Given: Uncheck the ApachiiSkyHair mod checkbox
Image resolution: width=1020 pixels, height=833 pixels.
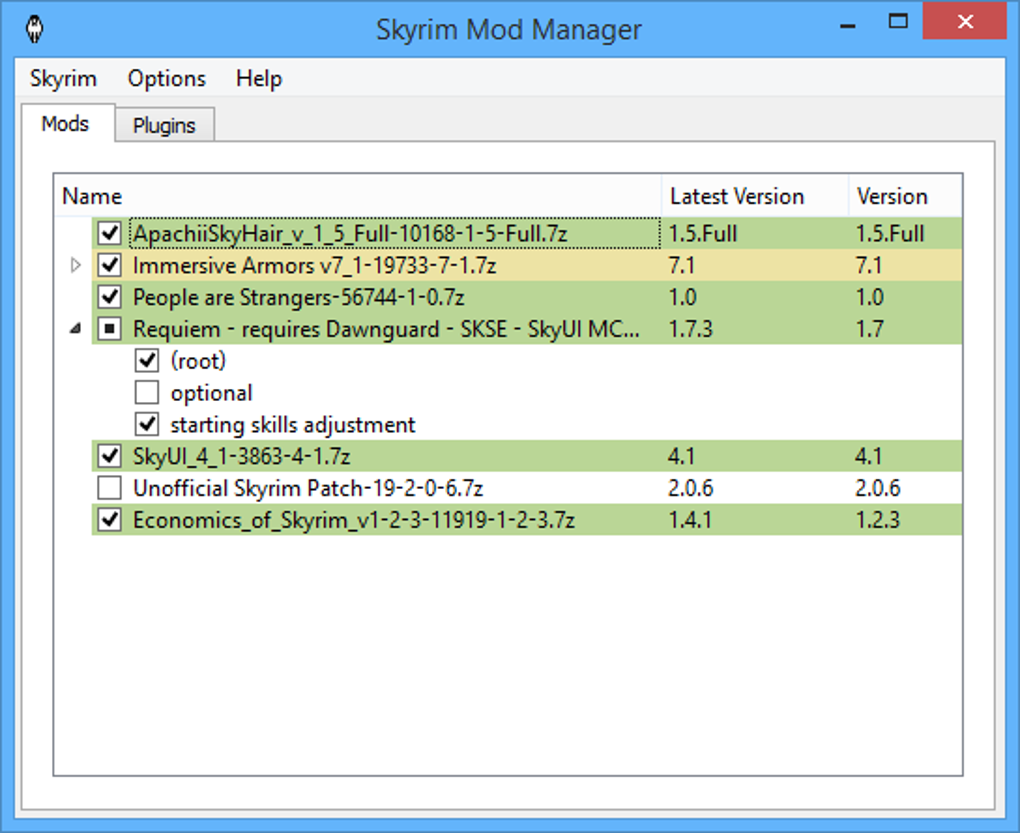Looking at the screenshot, I should 109,233.
